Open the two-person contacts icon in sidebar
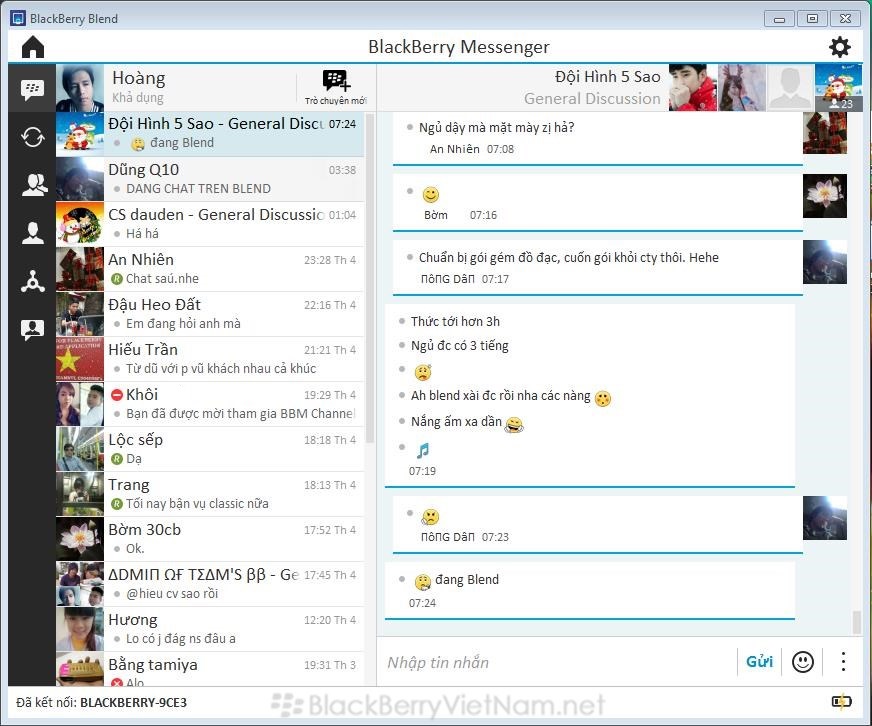This screenshot has height=726, width=872. (x=32, y=185)
